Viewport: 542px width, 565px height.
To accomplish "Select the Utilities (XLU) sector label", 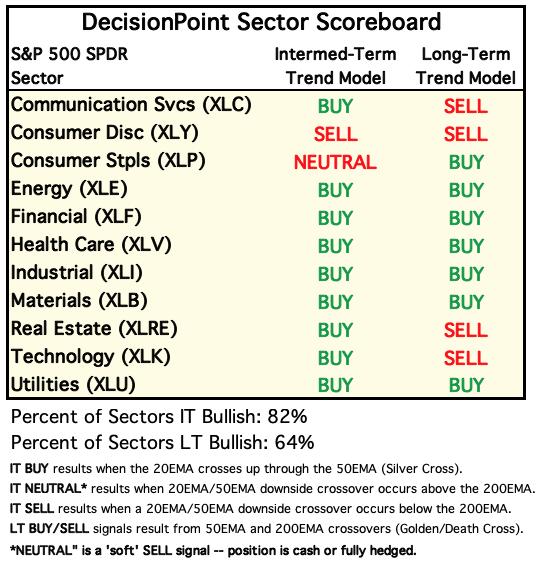I will [73, 385].
